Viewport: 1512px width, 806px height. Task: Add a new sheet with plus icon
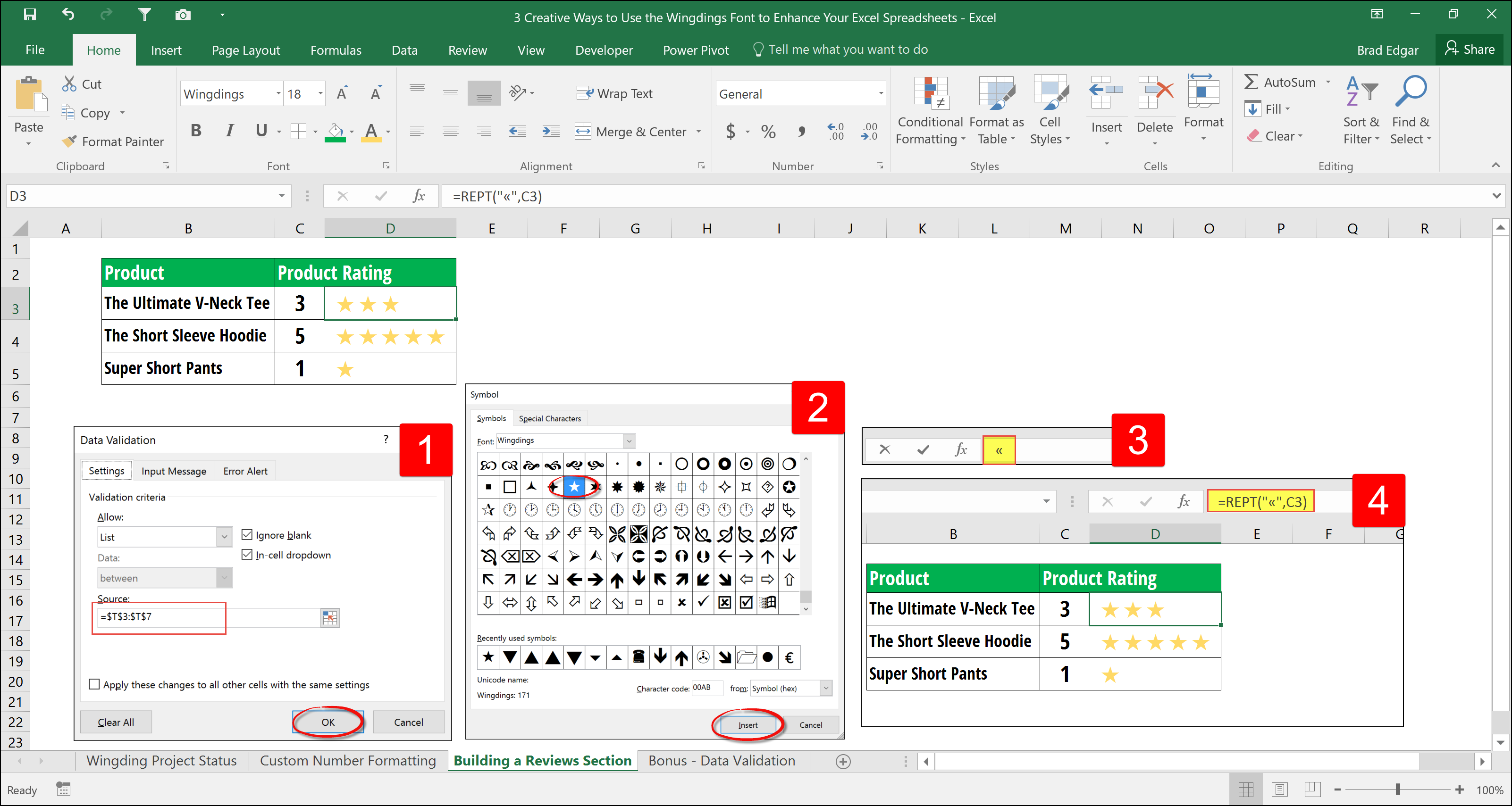pos(843,761)
